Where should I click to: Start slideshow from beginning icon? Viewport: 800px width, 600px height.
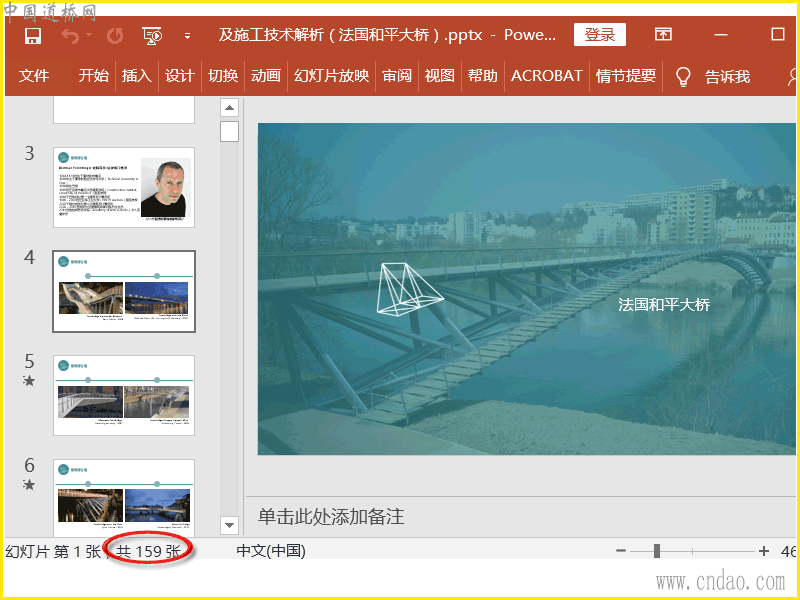coord(152,36)
